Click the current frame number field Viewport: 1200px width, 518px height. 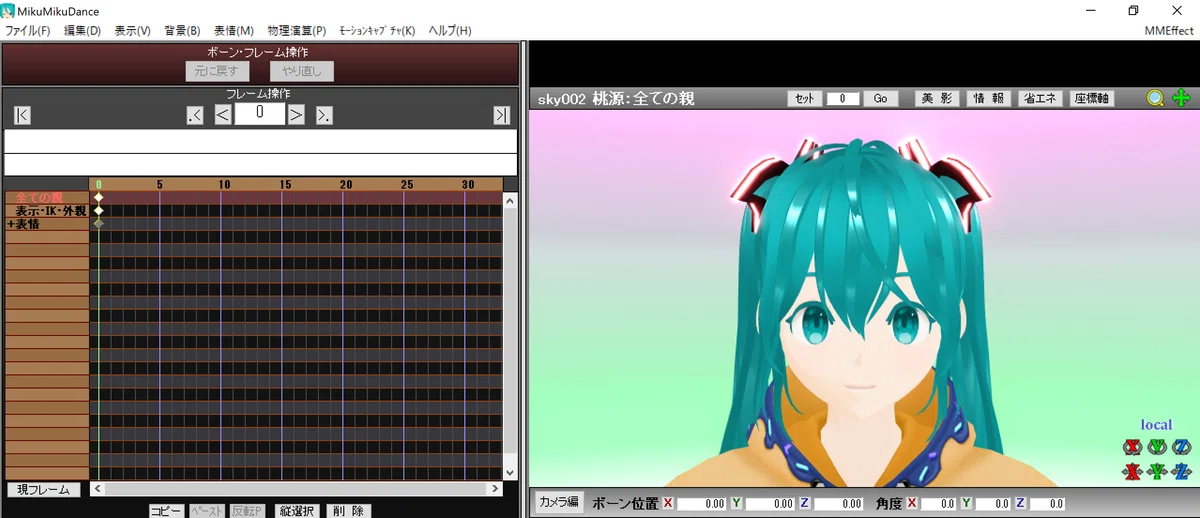click(x=260, y=113)
